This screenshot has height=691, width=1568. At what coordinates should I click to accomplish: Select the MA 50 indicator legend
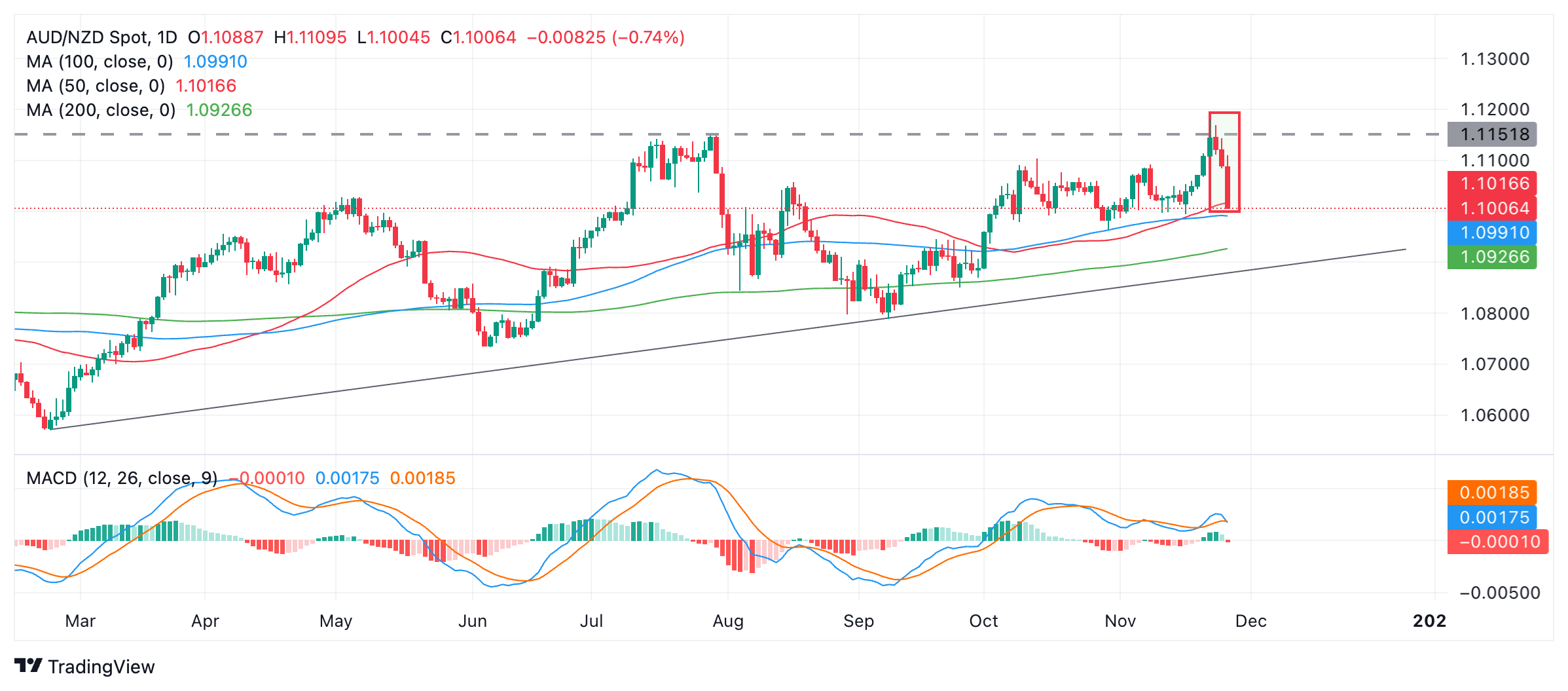pos(96,86)
